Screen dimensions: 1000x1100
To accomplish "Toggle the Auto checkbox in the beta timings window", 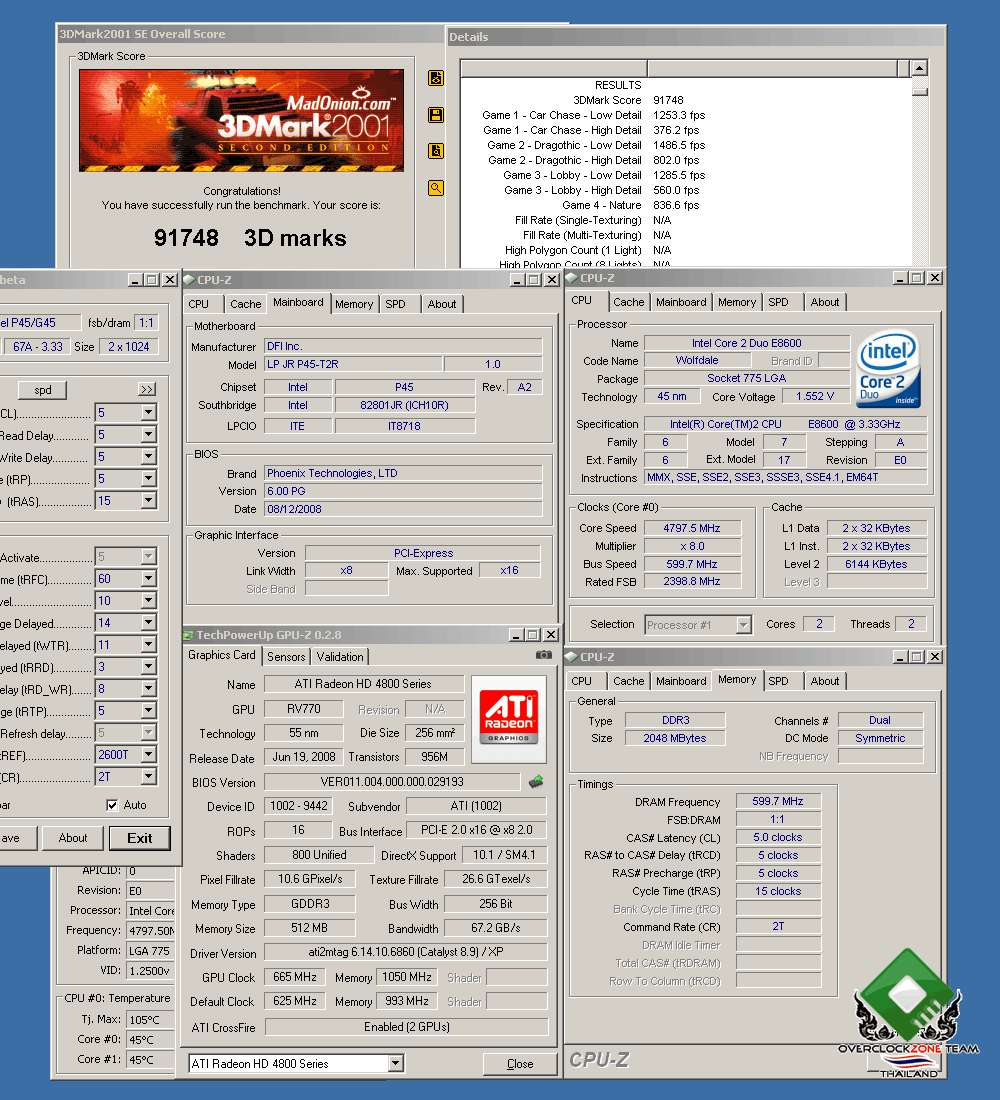I will [x=112, y=805].
